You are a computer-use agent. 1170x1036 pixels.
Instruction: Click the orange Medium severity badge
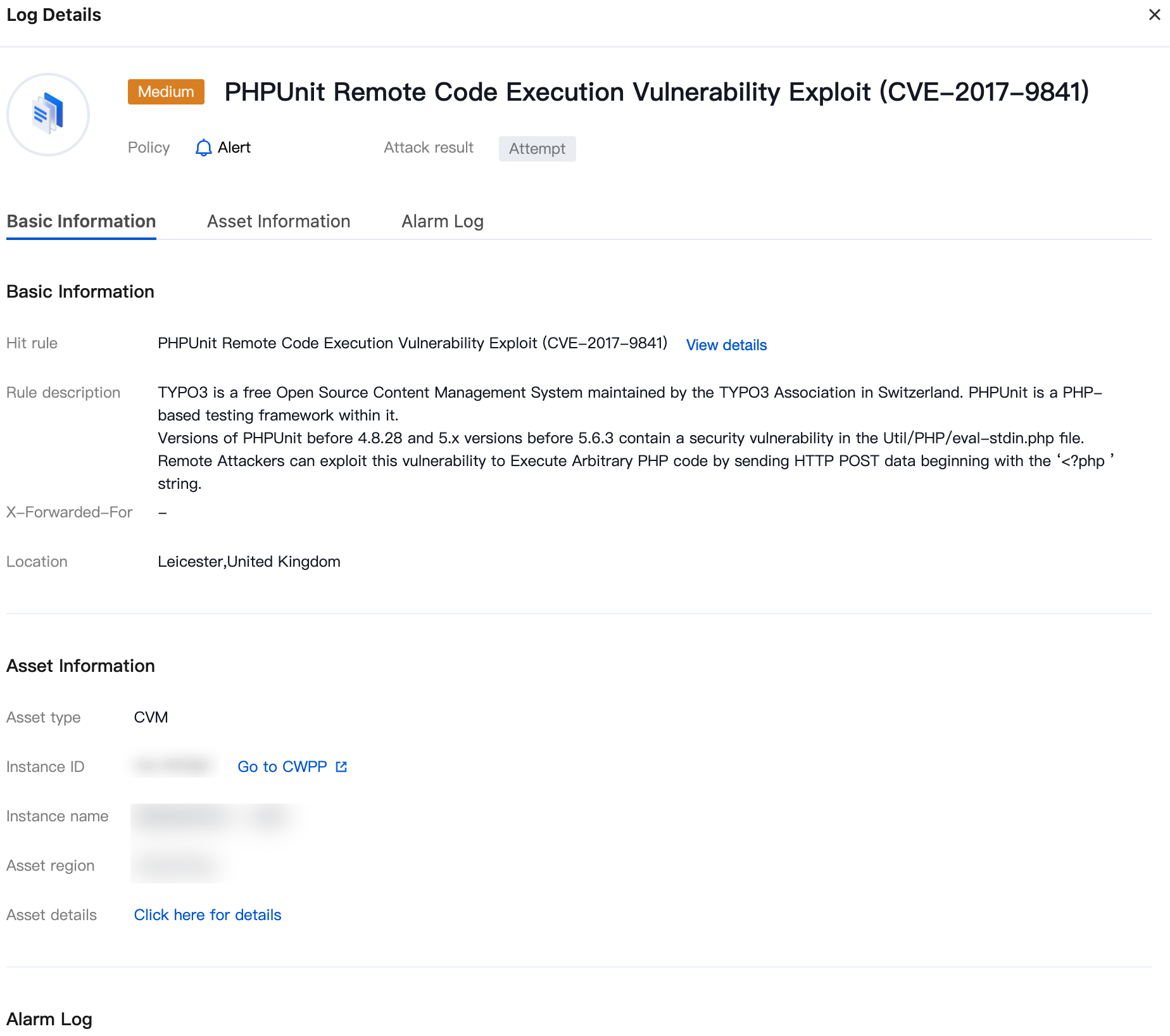166,92
